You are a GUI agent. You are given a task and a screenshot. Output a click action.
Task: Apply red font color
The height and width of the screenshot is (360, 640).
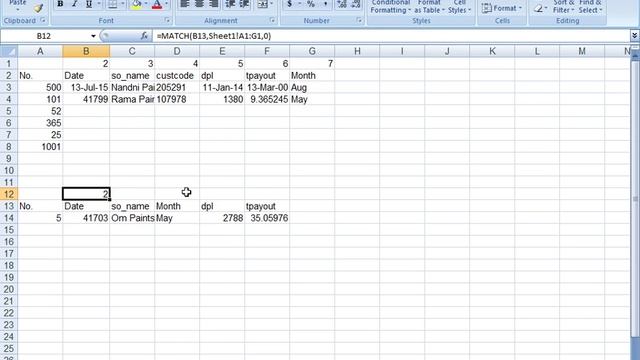click(157, 4)
